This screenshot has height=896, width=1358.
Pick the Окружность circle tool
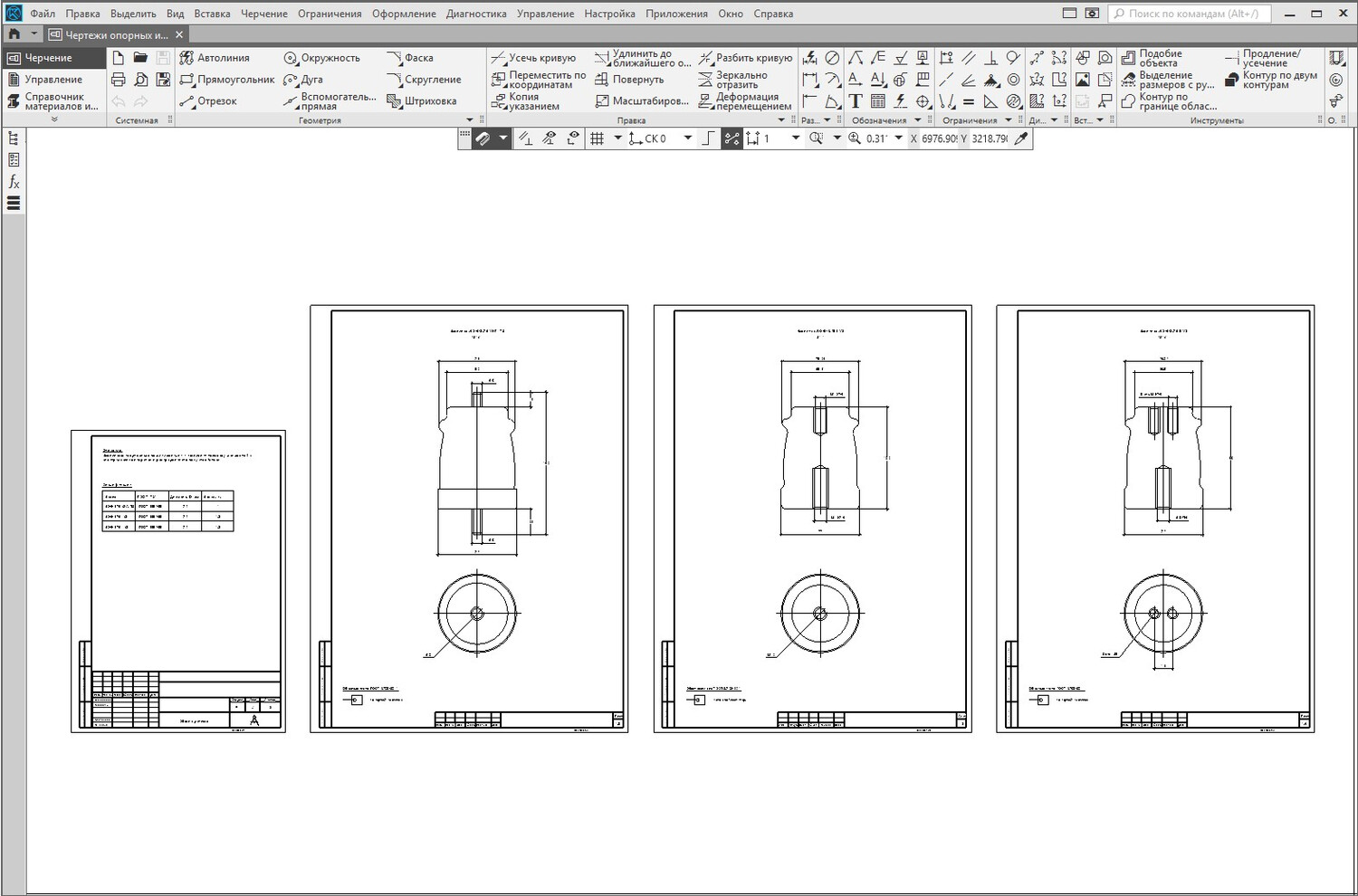(x=321, y=58)
